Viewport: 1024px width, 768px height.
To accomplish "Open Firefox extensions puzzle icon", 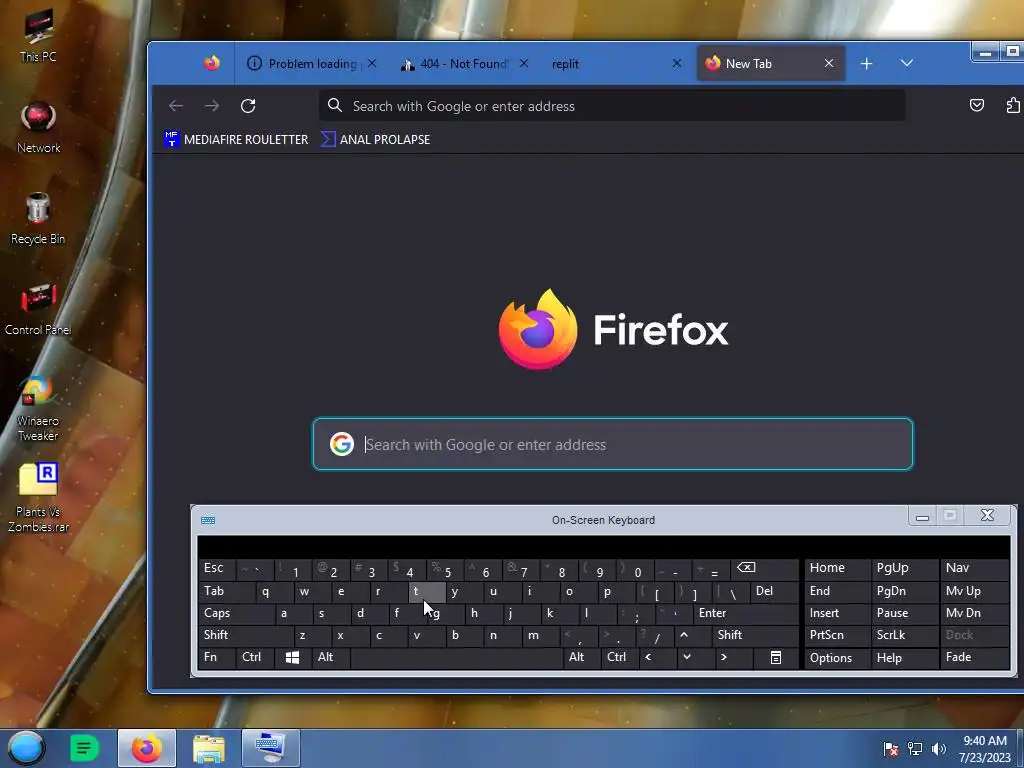I will point(1013,106).
